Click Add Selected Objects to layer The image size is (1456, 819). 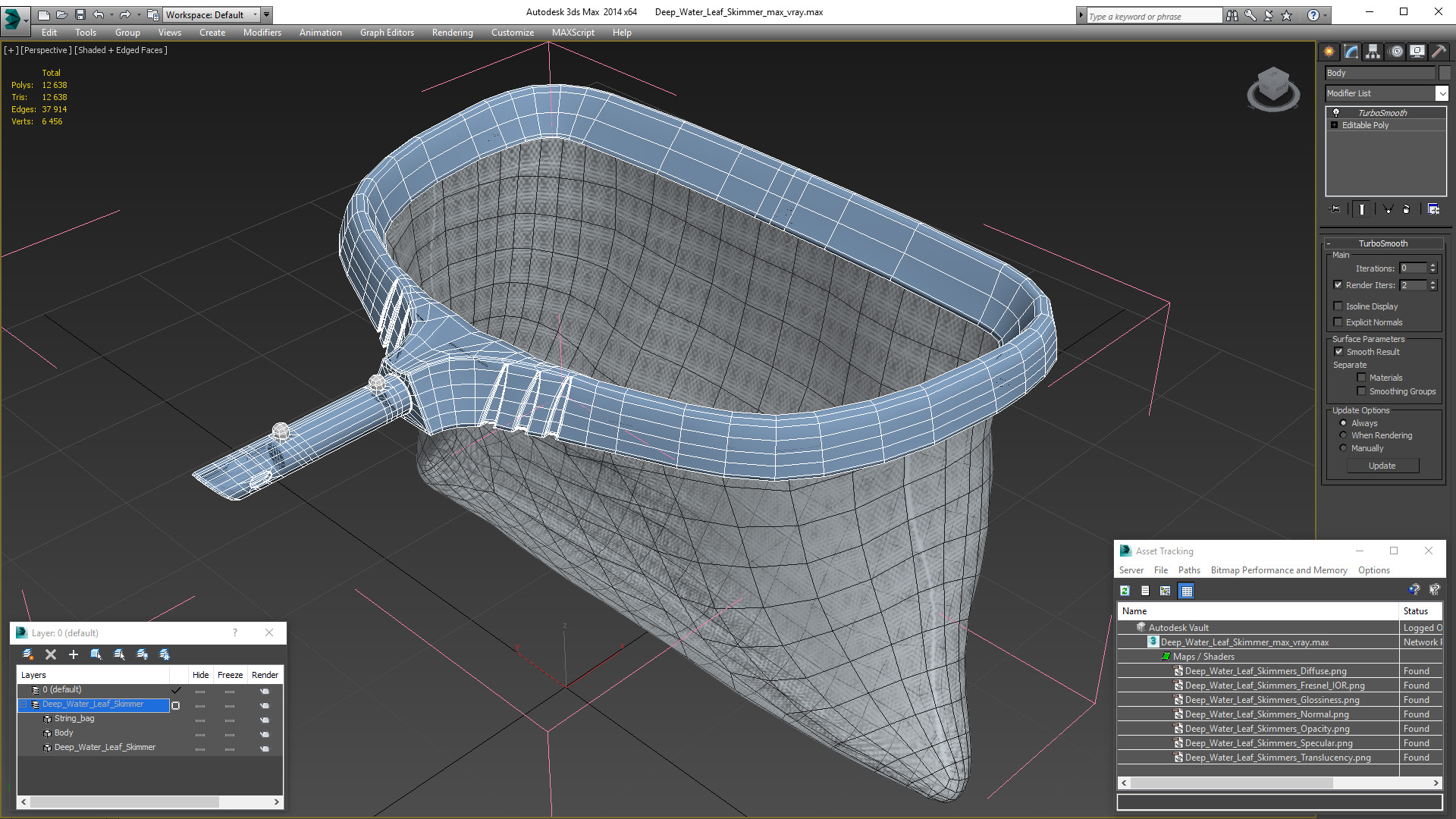coord(74,654)
